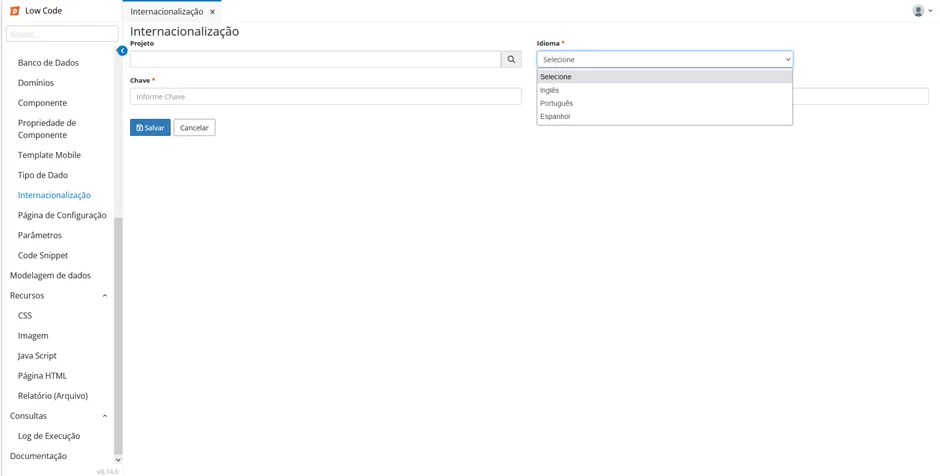Screen dimensions: 940x476
Task: Collapse the sidebar with the blue arrow
Action: pyautogui.click(x=122, y=51)
